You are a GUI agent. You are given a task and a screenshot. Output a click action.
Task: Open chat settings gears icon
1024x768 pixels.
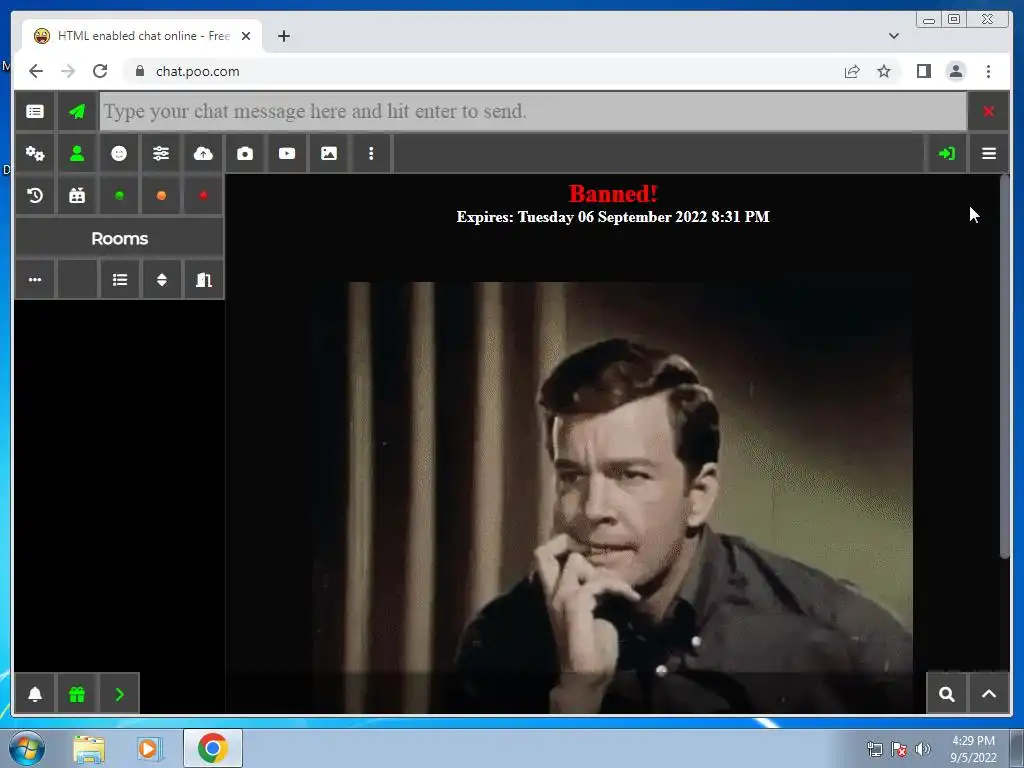[35, 153]
